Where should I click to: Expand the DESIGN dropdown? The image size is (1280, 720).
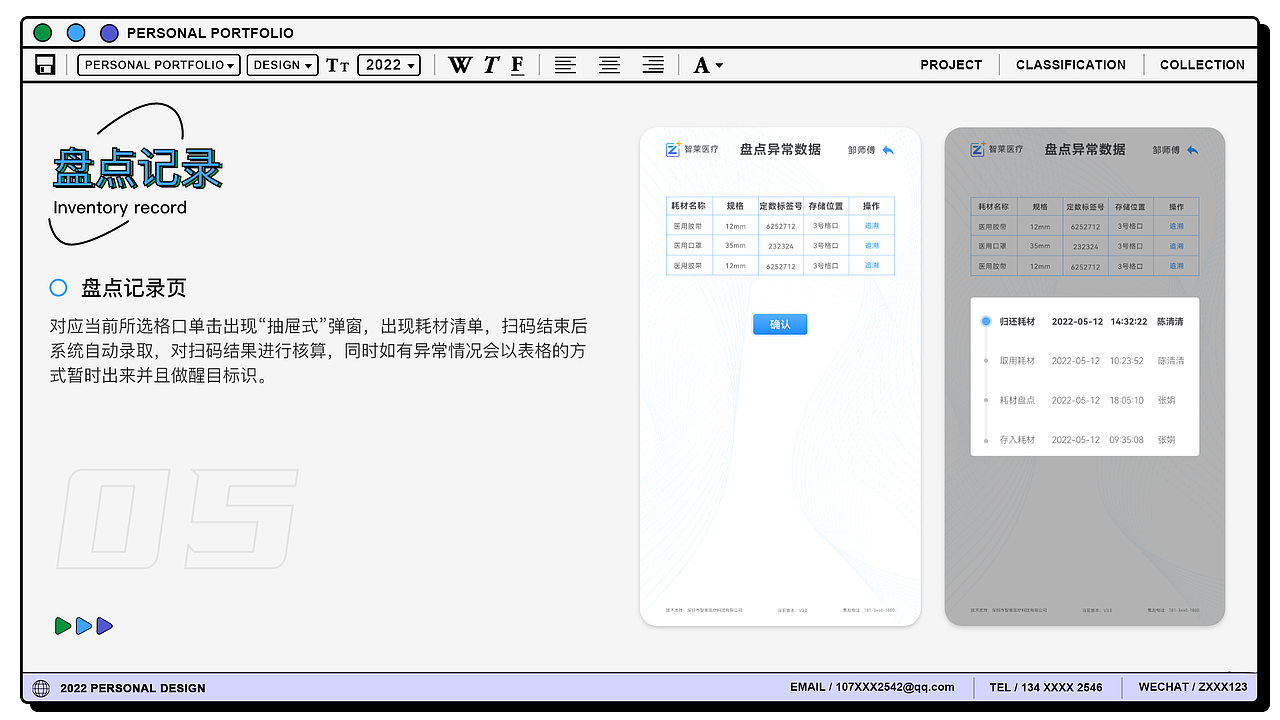coord(282,64)
